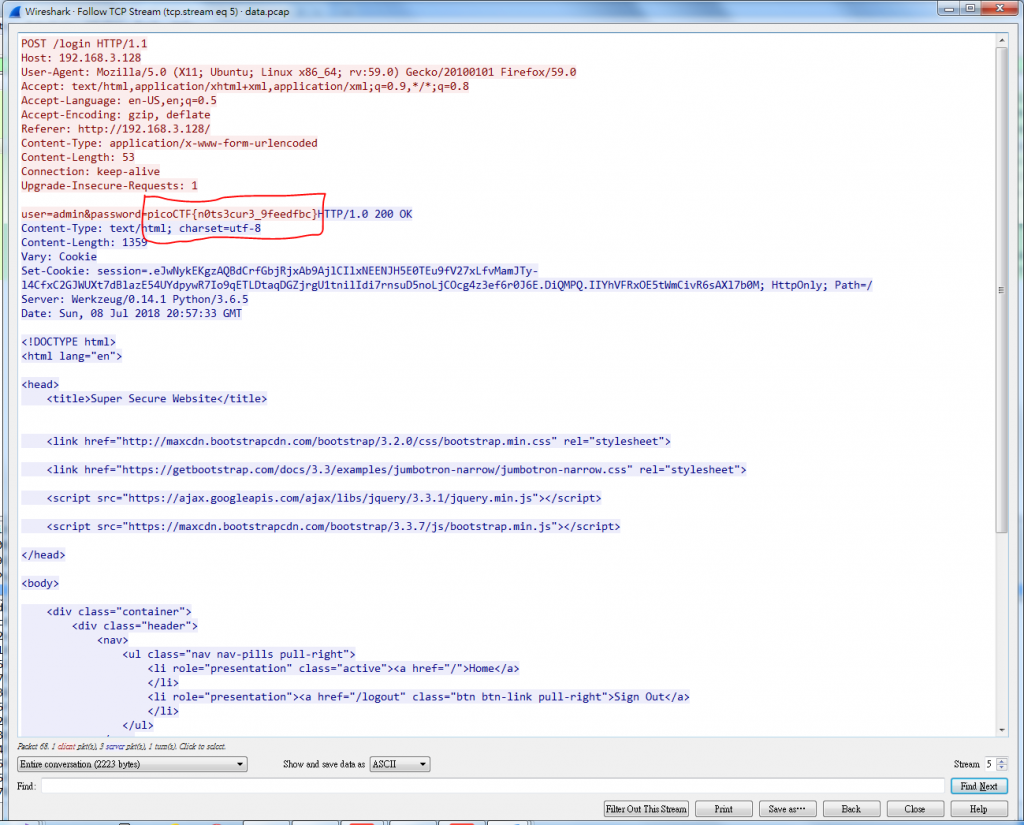Minimize the Follow TCP Stream window
This screenshot has width=1024, height=825.
coord(948,8)
